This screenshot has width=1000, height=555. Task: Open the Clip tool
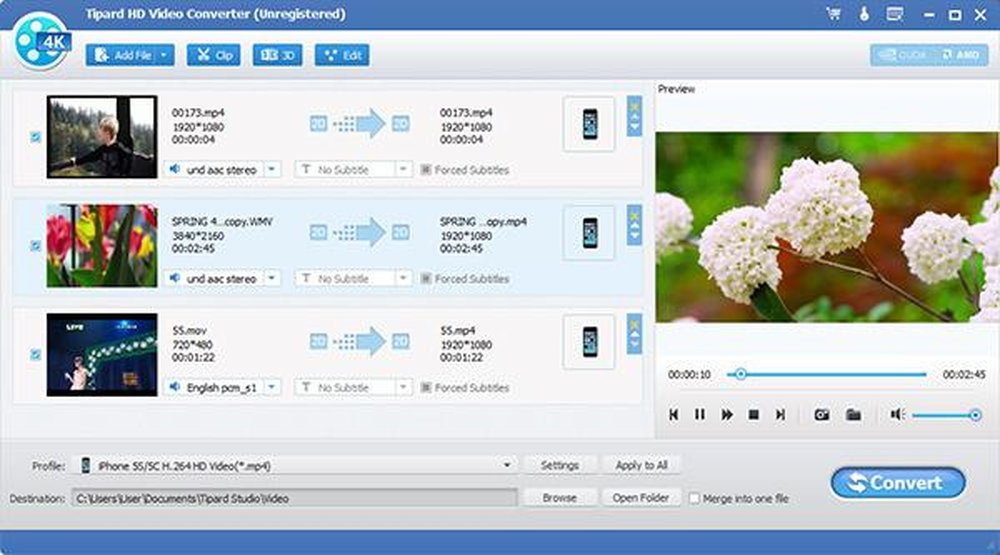point(214,56)
